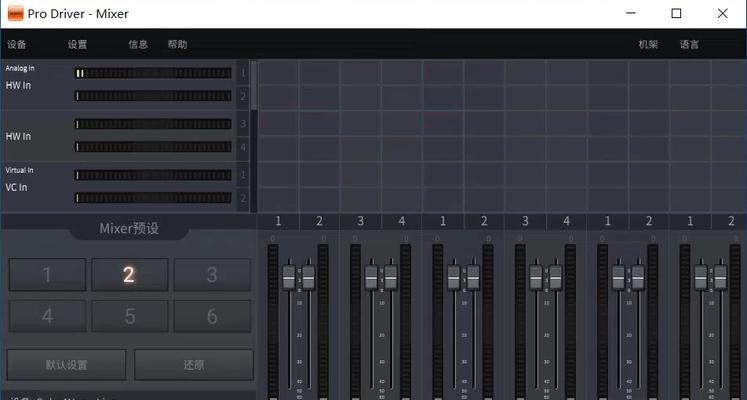747x400 pixels.
Task: Open the 设备 menu
Action: pyautogui.click(x=17, y=44)
